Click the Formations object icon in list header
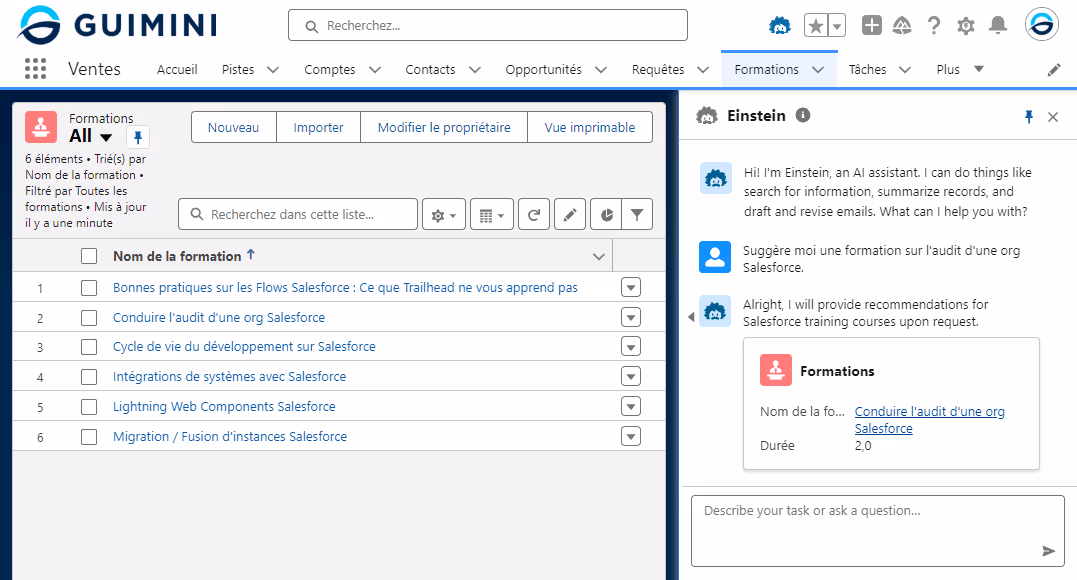This screenshot has width=1077, height=580. (41, 127)
